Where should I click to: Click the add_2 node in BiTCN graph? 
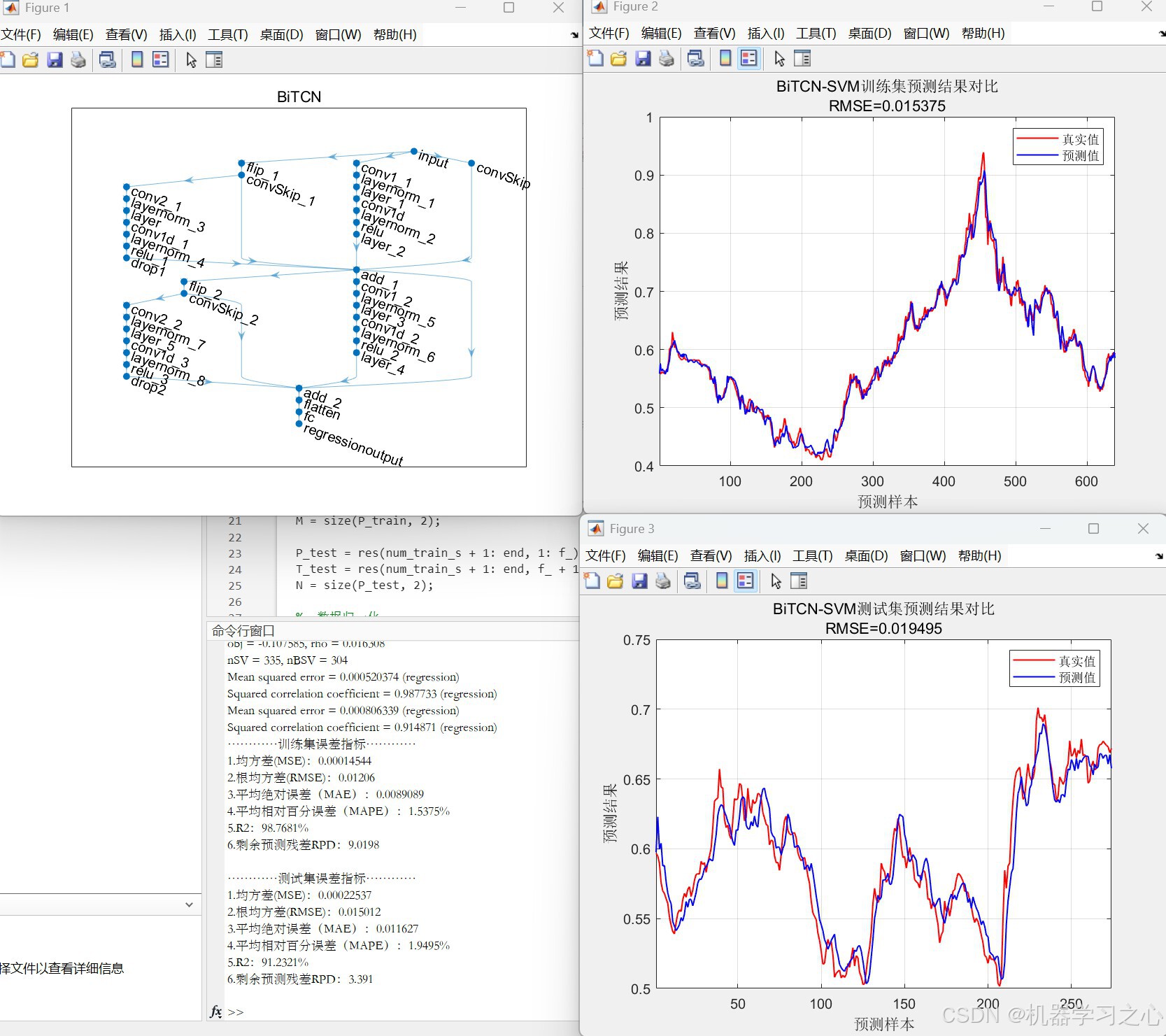[299, 388]
